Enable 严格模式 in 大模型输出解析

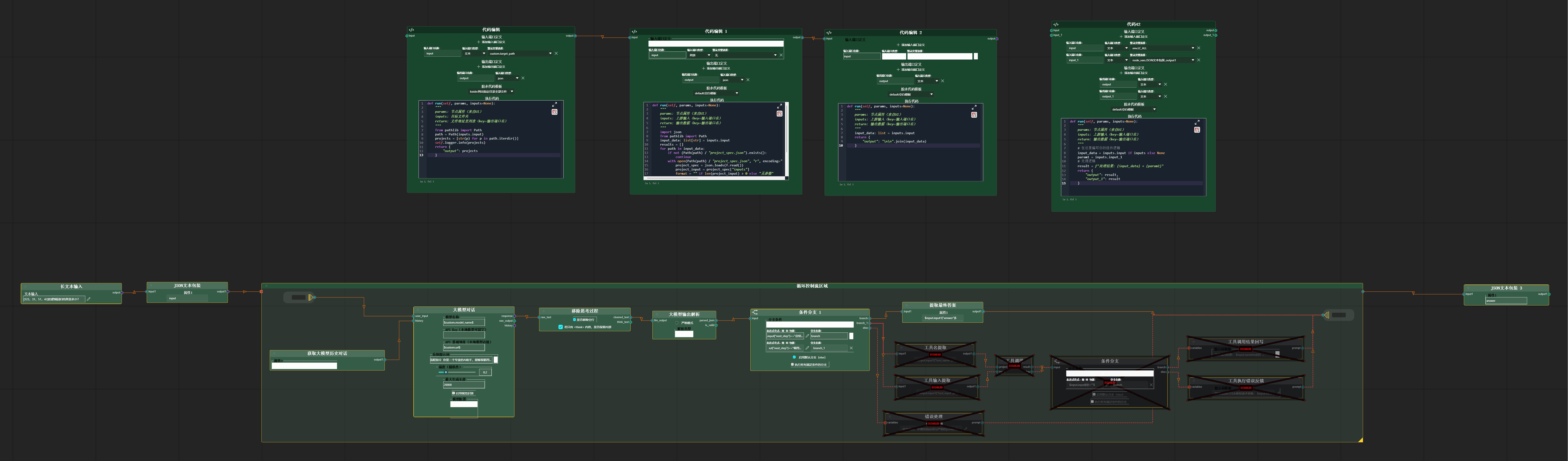click(x=677, y=323)
